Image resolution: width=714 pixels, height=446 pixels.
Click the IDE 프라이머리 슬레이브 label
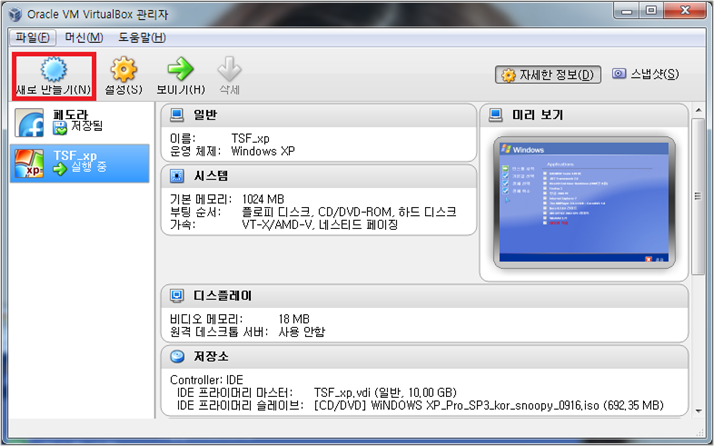point(240,405)
